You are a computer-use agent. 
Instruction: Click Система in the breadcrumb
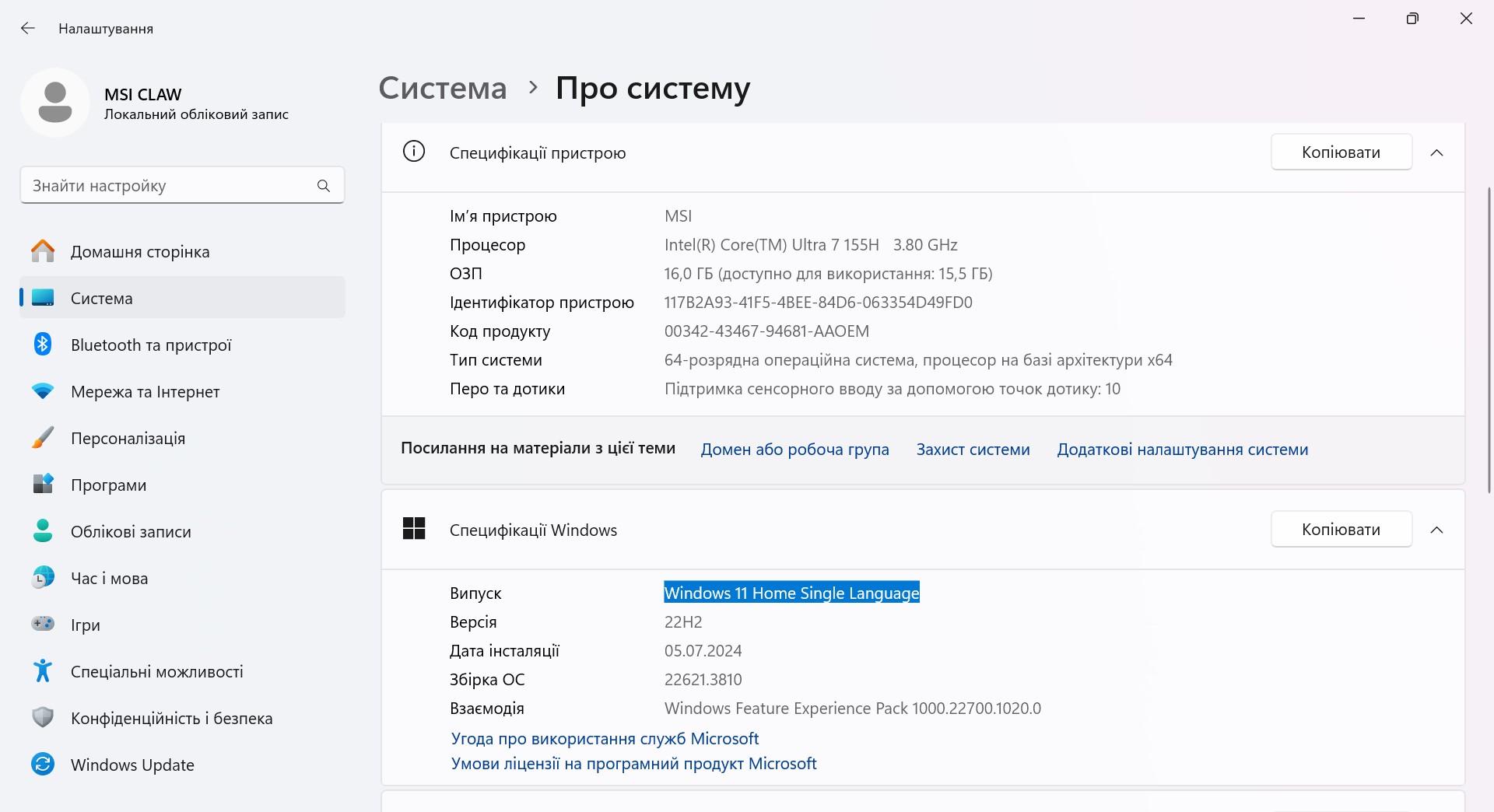pyautogui.click(x=443, y=88)
